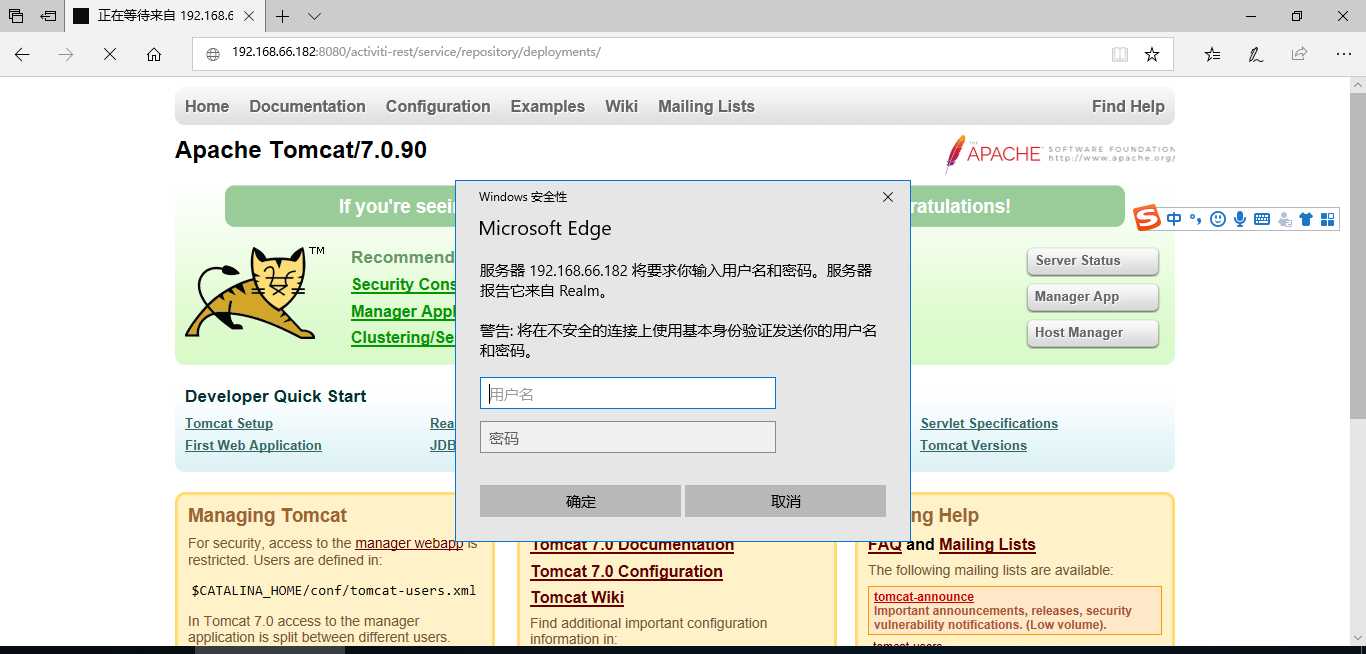Open Documentation in Tomcat nav bar
This screenshot has height=654, width=1366.
coord(307,106)
